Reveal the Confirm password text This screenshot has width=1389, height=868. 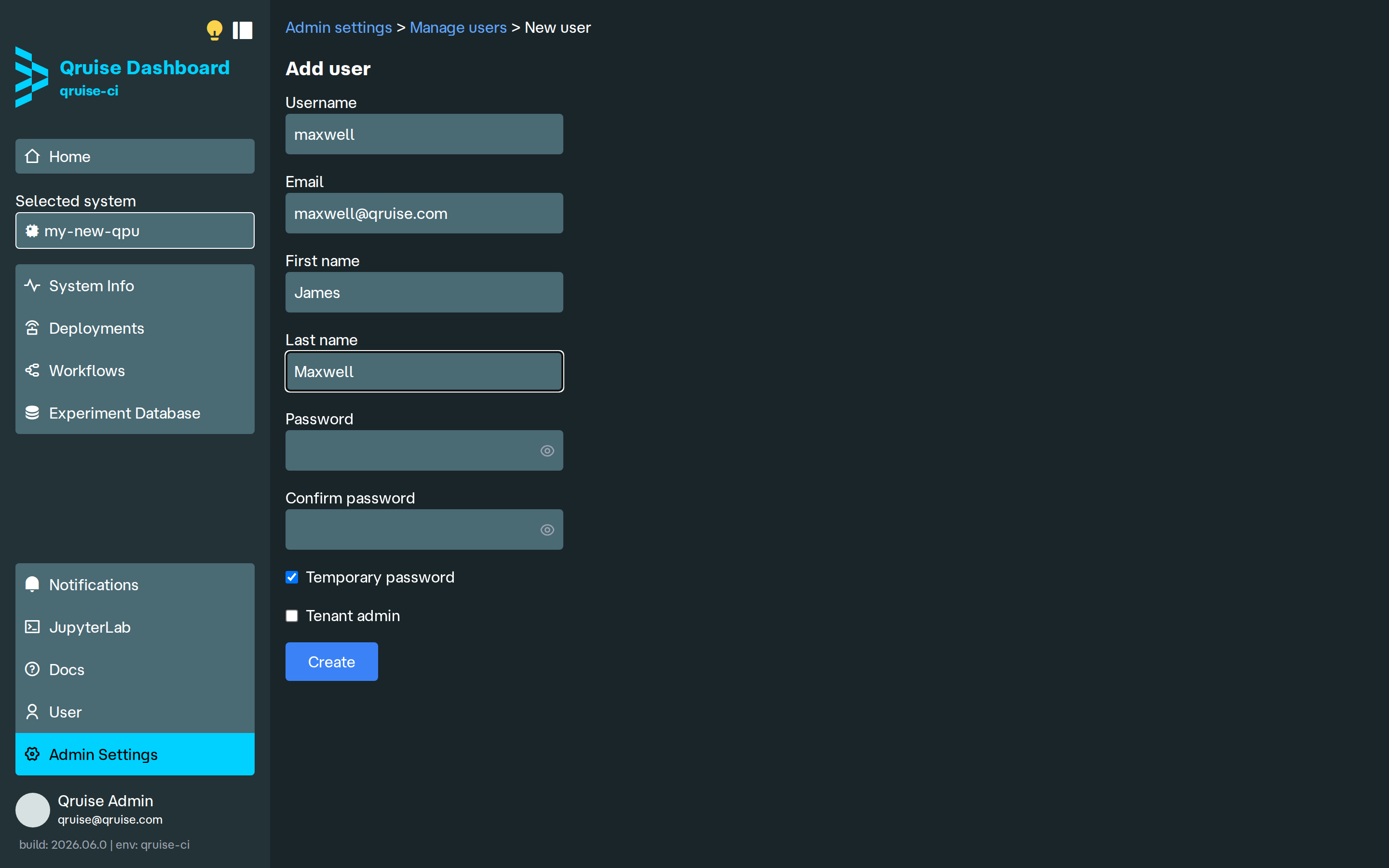(x=547, y=530)
